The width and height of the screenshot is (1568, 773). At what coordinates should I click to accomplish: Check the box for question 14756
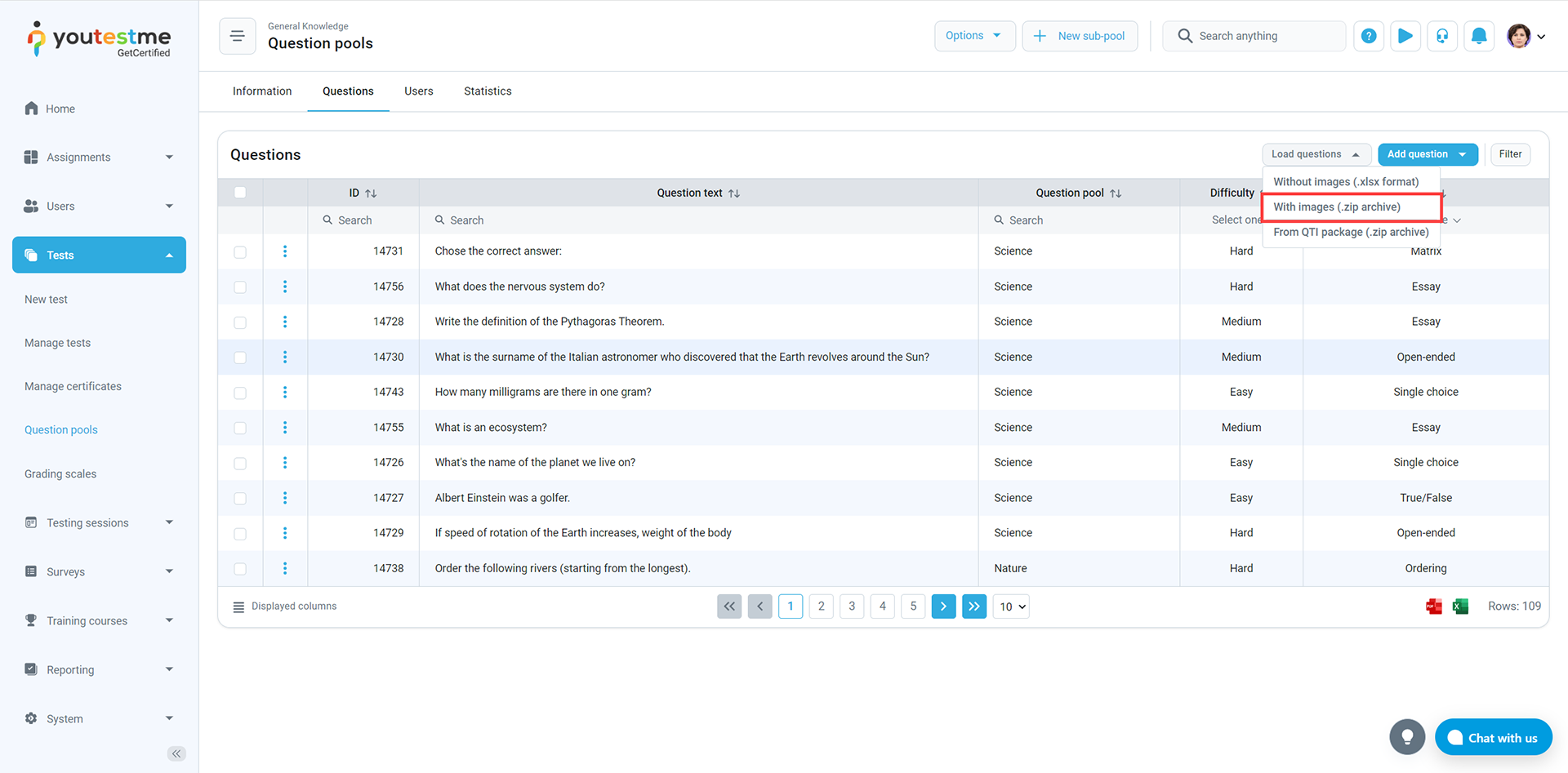click(240, 287)
